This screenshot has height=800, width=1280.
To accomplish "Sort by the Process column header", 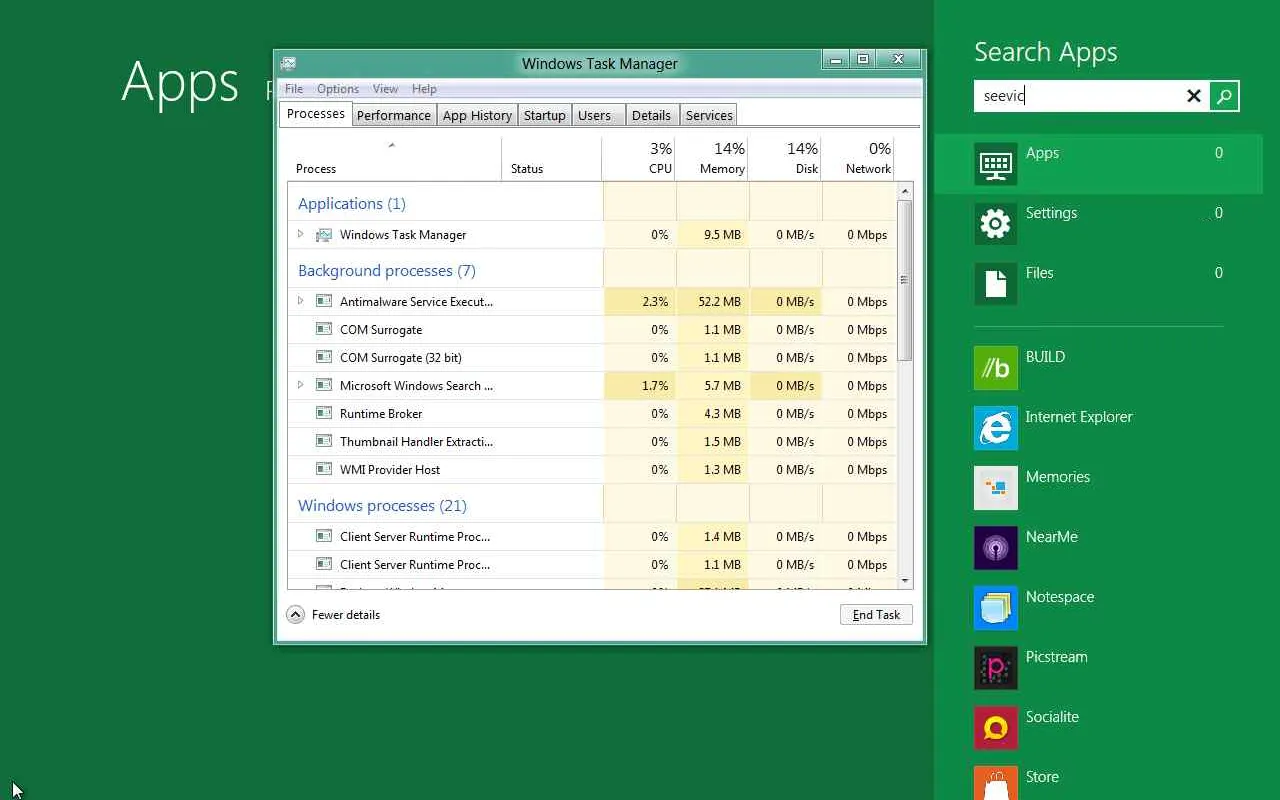I will click(x=394, y=158).
